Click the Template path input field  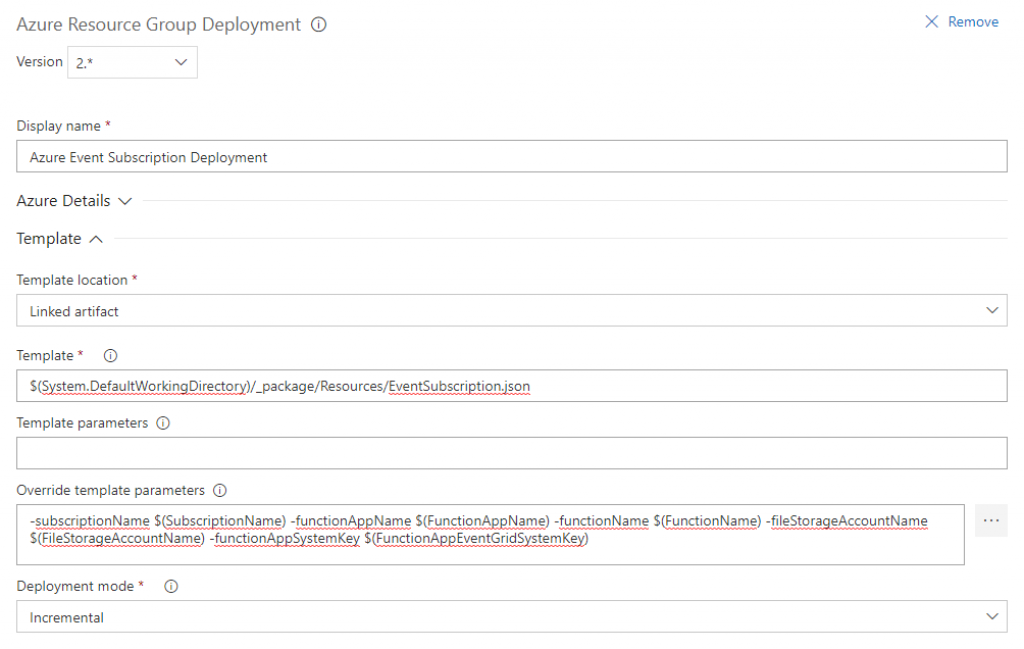[512, 386]
